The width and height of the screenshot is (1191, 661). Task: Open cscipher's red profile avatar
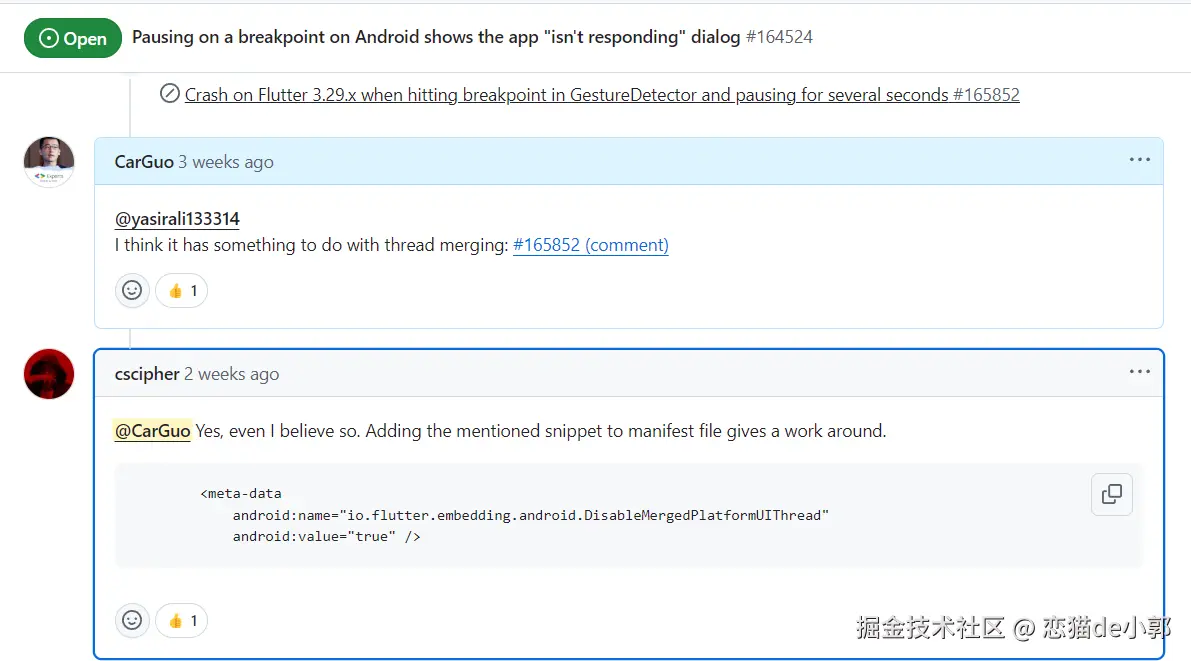[x=49, y=374]
